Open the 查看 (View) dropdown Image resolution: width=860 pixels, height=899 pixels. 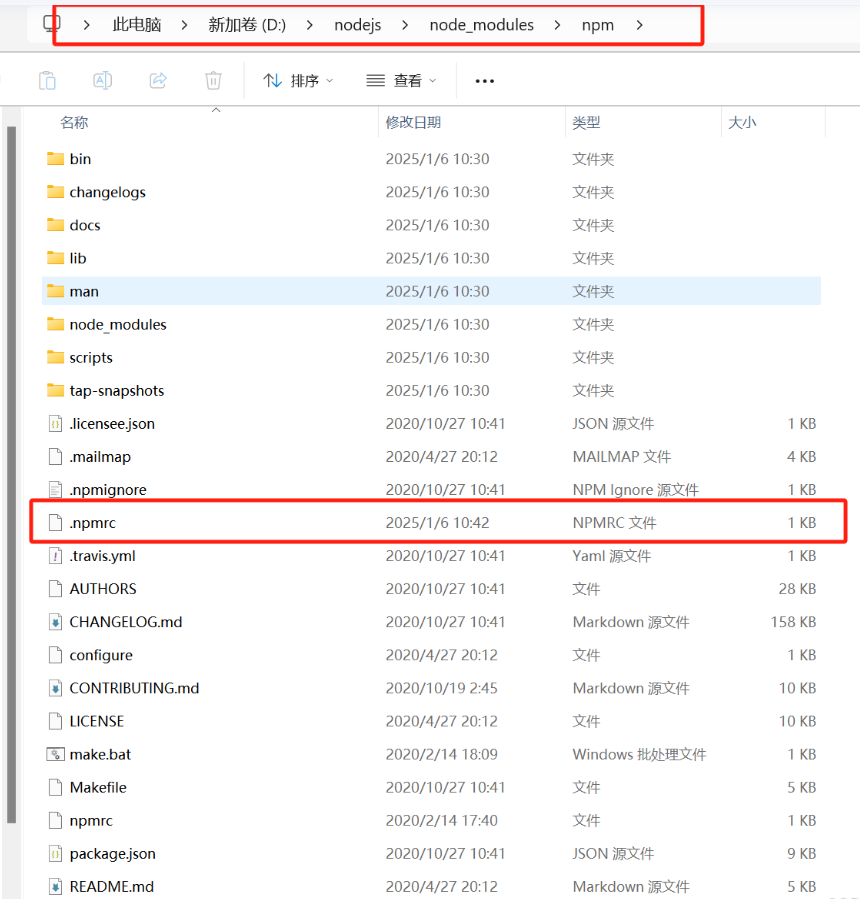[402, 81]
